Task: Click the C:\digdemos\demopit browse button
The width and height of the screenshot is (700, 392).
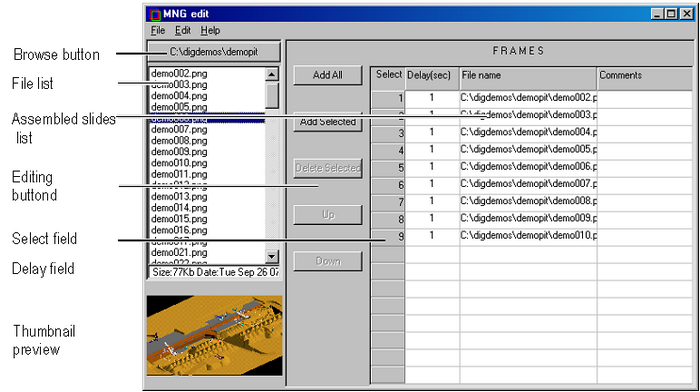Action: pos(214,52)
